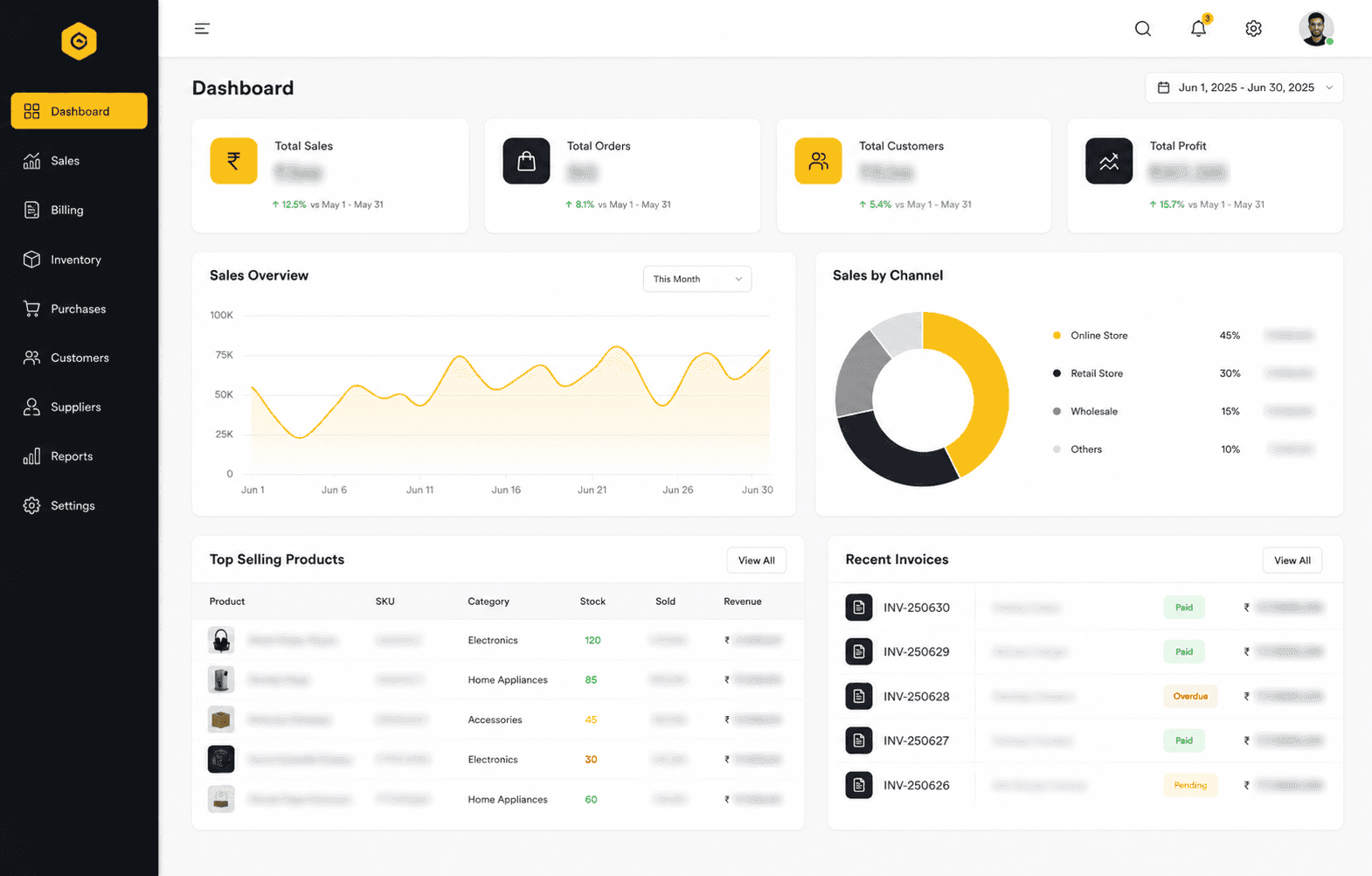Viewport: 1372px width, 876px height.
Task: Click View All for Top Selling Products
Action: tap(757, 560)
